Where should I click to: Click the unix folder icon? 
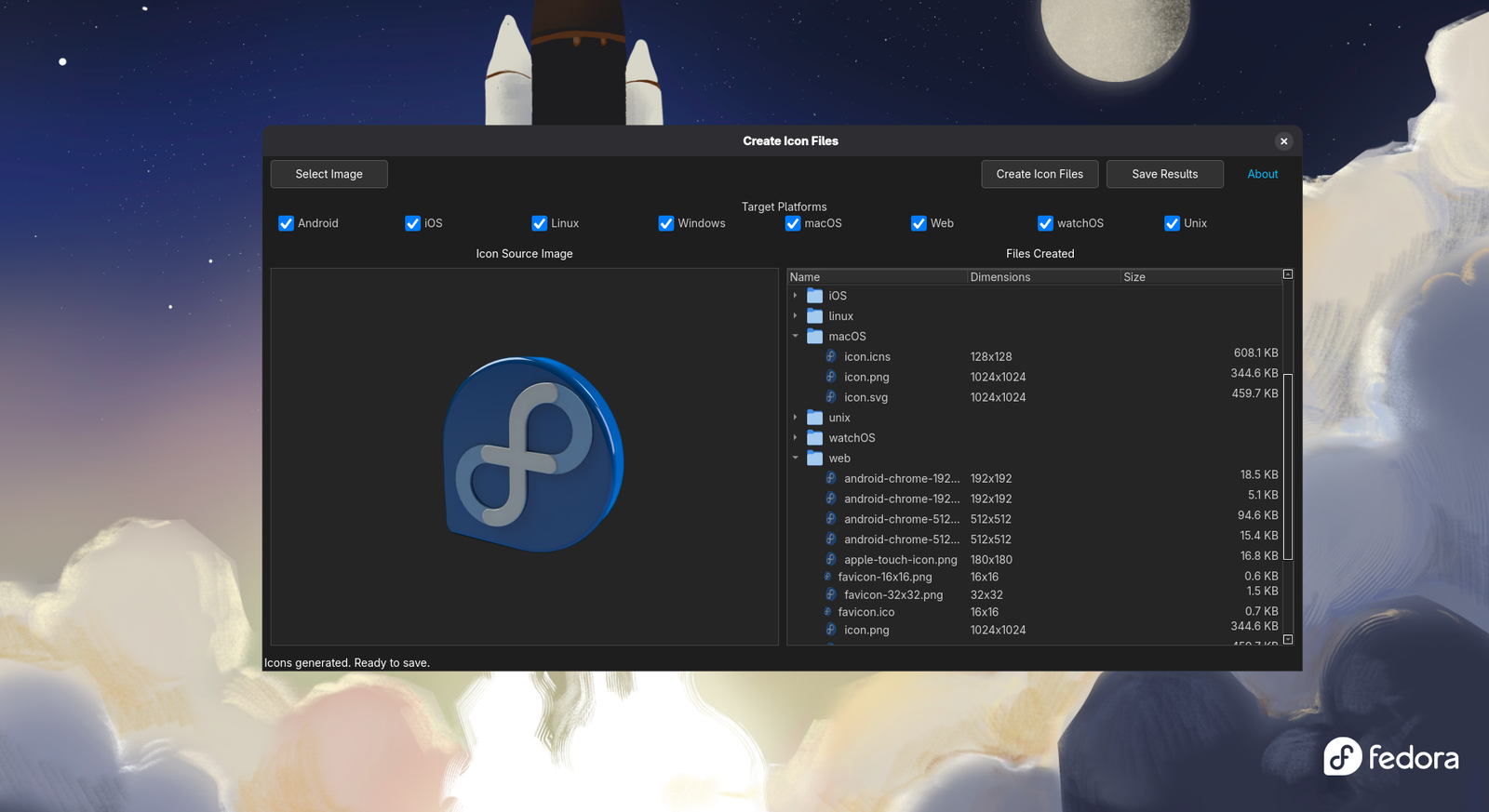point(814,418)
